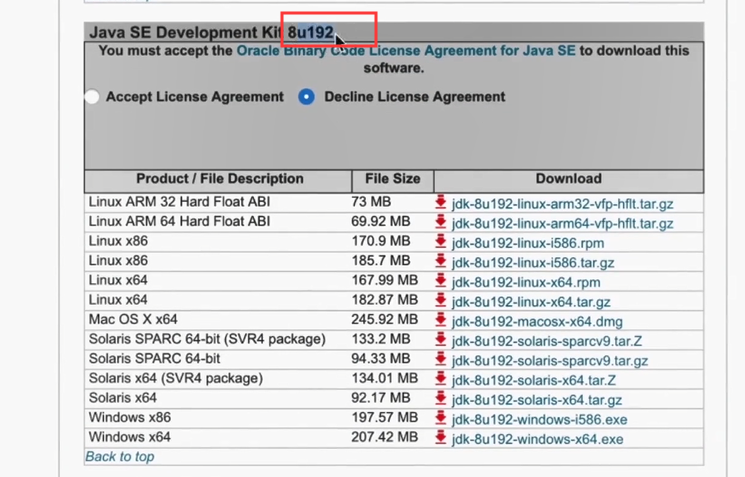Click download icon for linux-x64.rpm
This screenshot has width=745, height=477.
click(x=441, y=280)
